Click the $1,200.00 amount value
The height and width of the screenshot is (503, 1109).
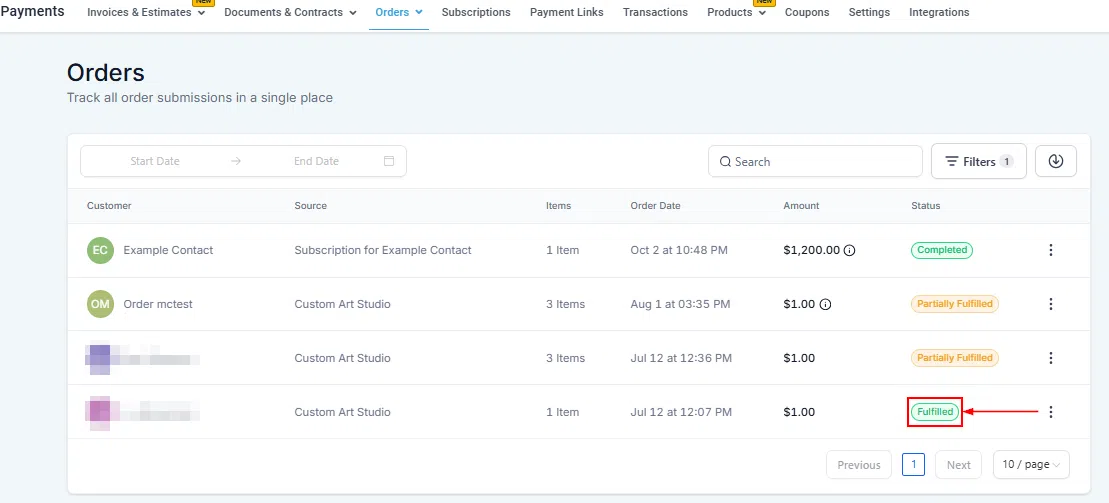(x=812, y=250)
